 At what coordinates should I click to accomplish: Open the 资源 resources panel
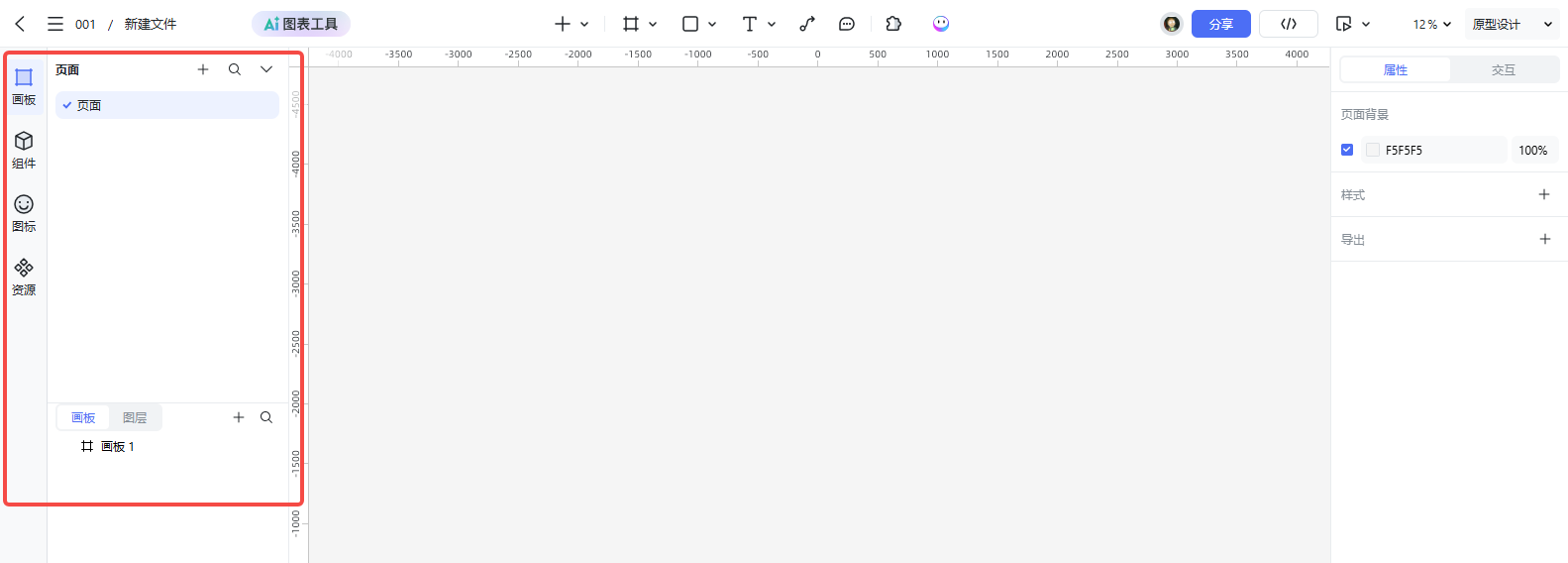coord(24,277)
